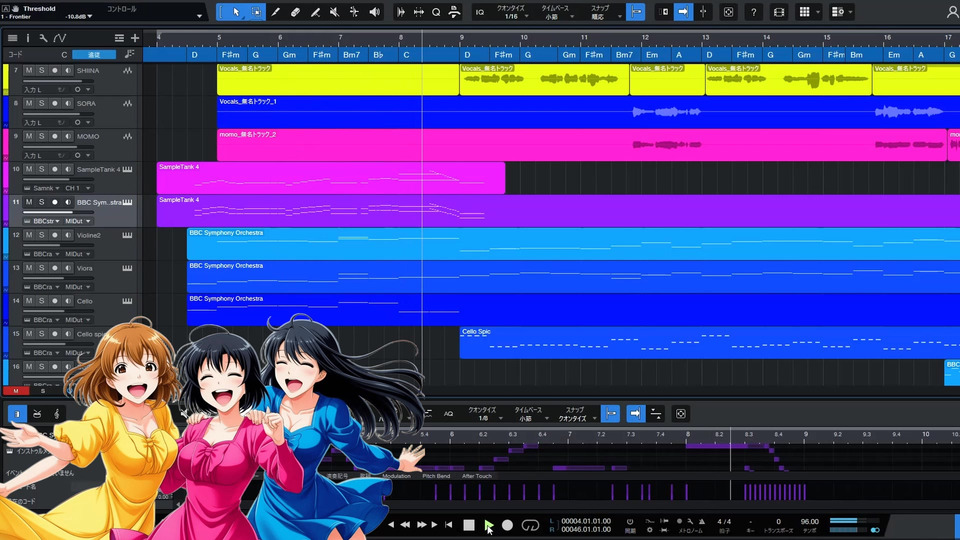Select the Eraser tool

click(295, 12)
